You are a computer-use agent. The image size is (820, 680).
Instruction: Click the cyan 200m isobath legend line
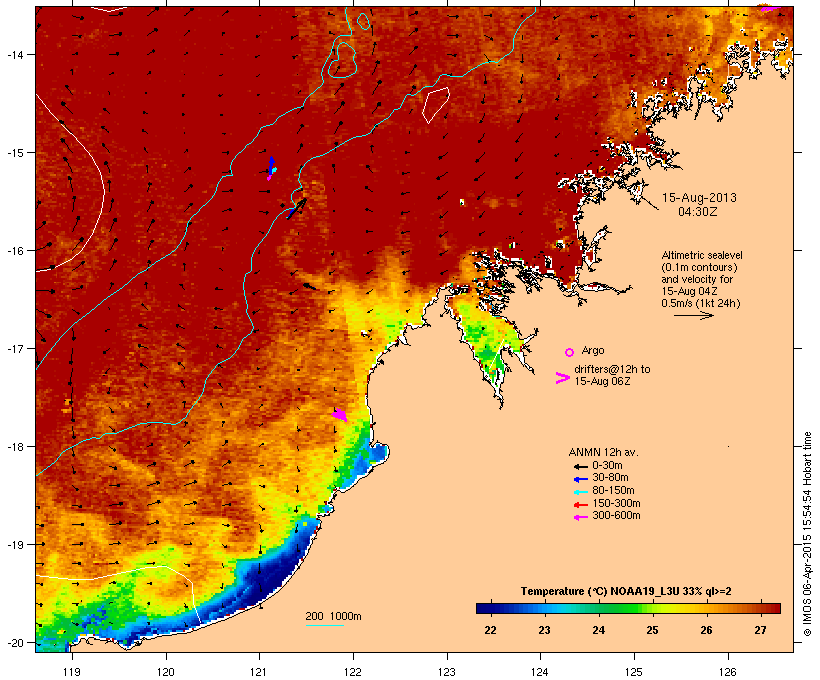[324, 625]
